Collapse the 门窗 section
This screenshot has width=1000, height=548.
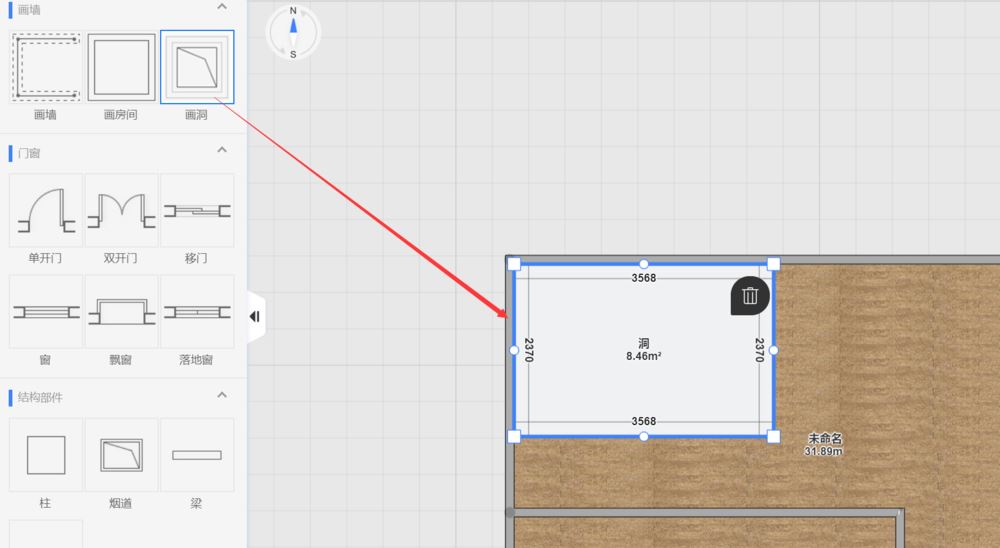click(x=222, y=151)
